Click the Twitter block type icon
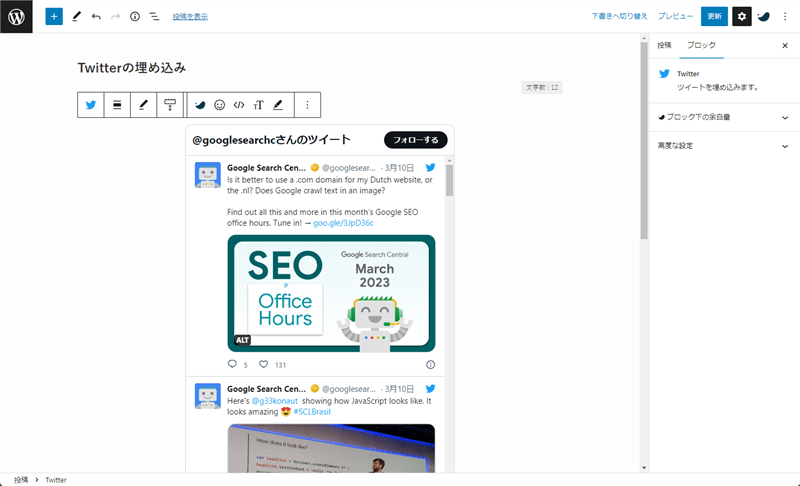This screenshot has height=486, width=800. 91,105
